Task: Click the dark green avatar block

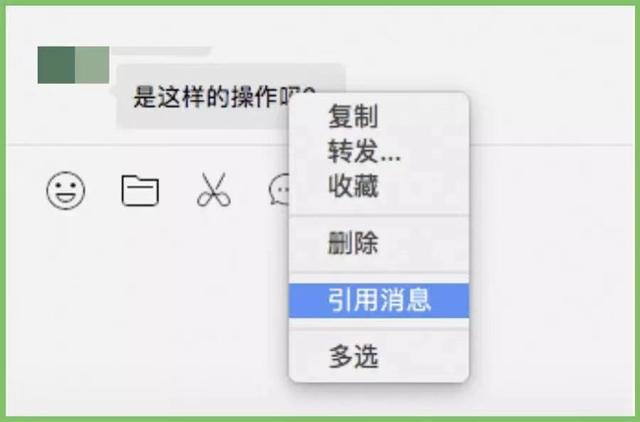Action: [x=56, y=65]
